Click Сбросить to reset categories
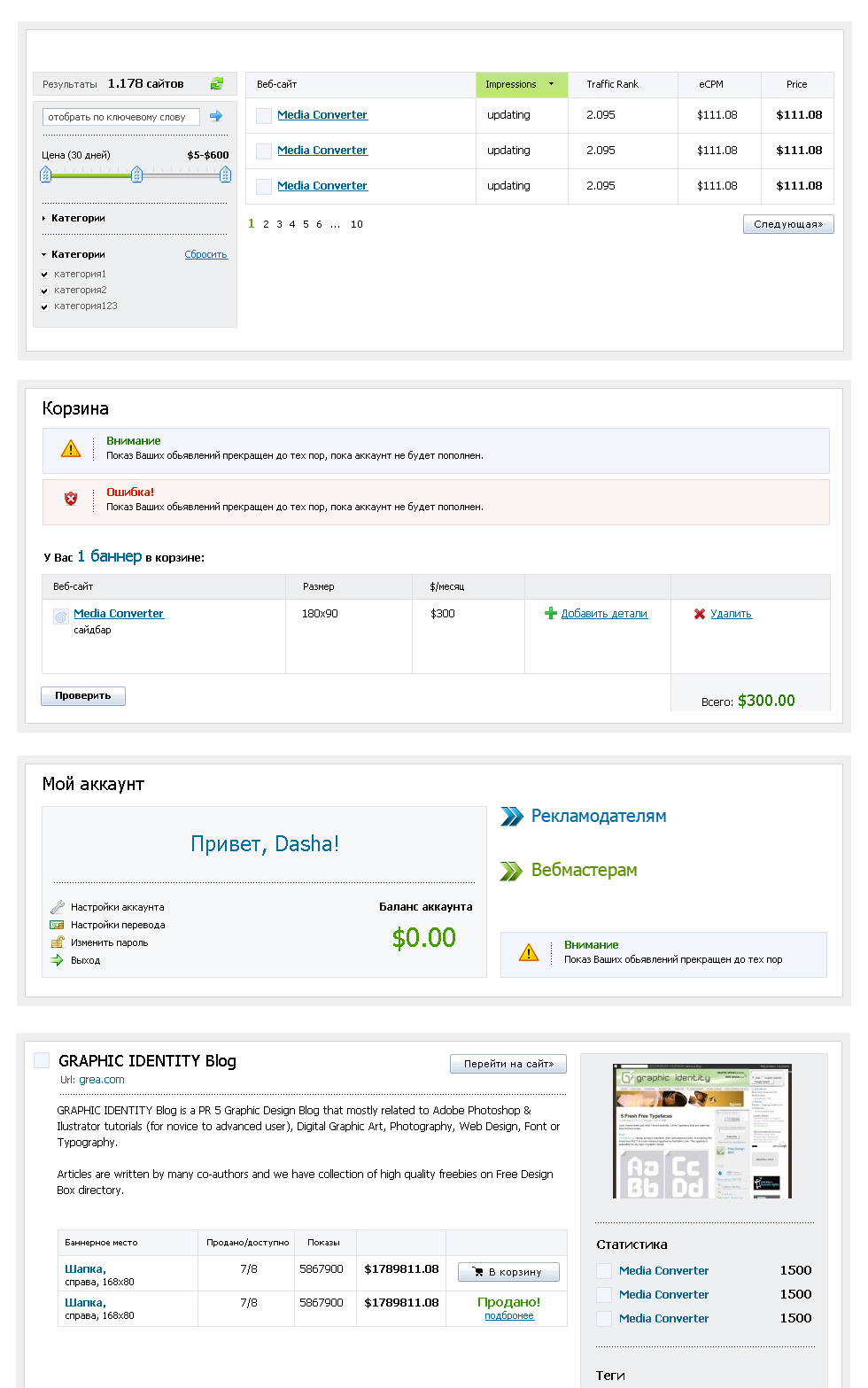The height and width of the screenshot is (1388, 868). [206, 254]
